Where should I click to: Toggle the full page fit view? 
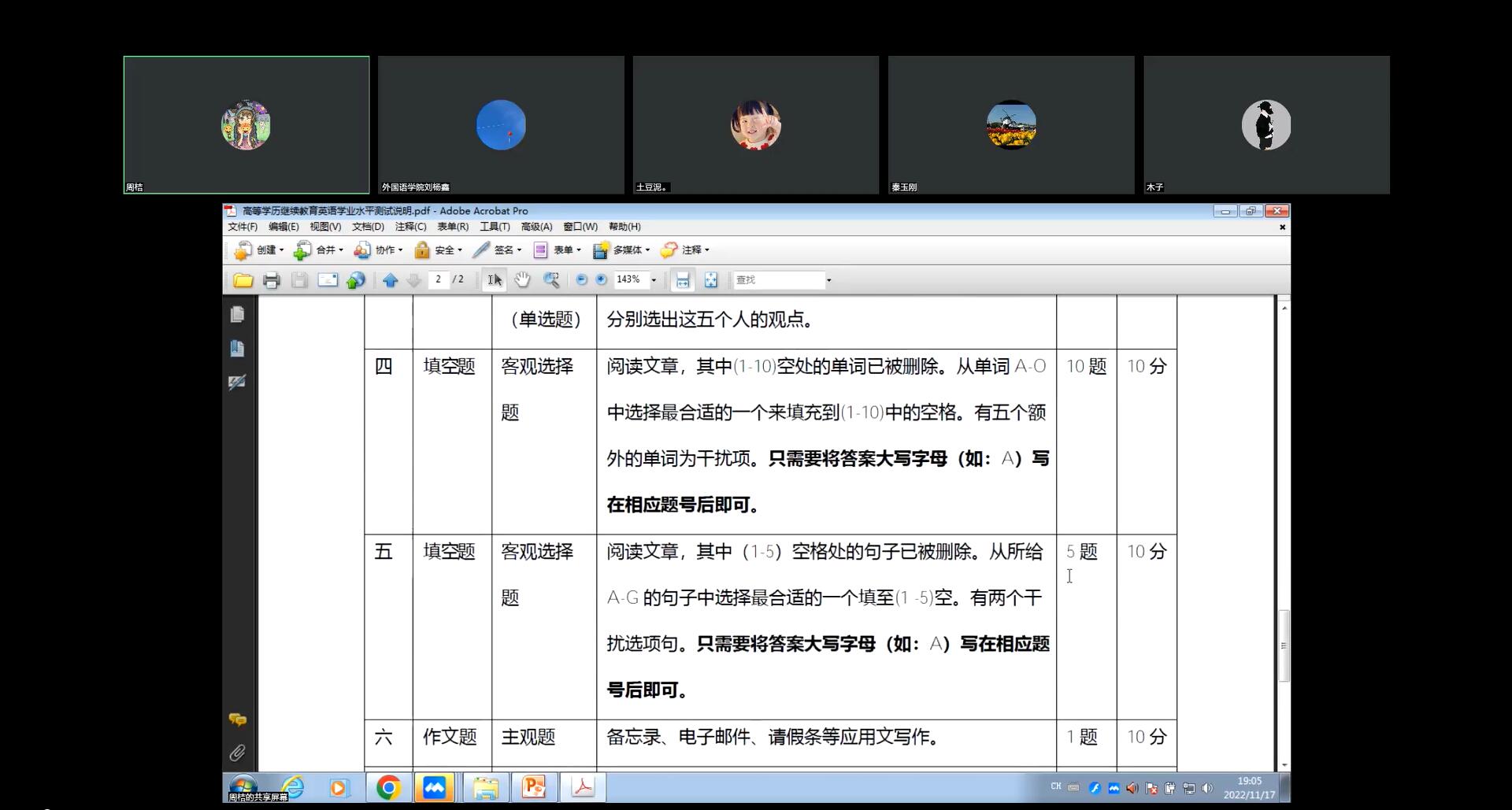pos(711,280)
